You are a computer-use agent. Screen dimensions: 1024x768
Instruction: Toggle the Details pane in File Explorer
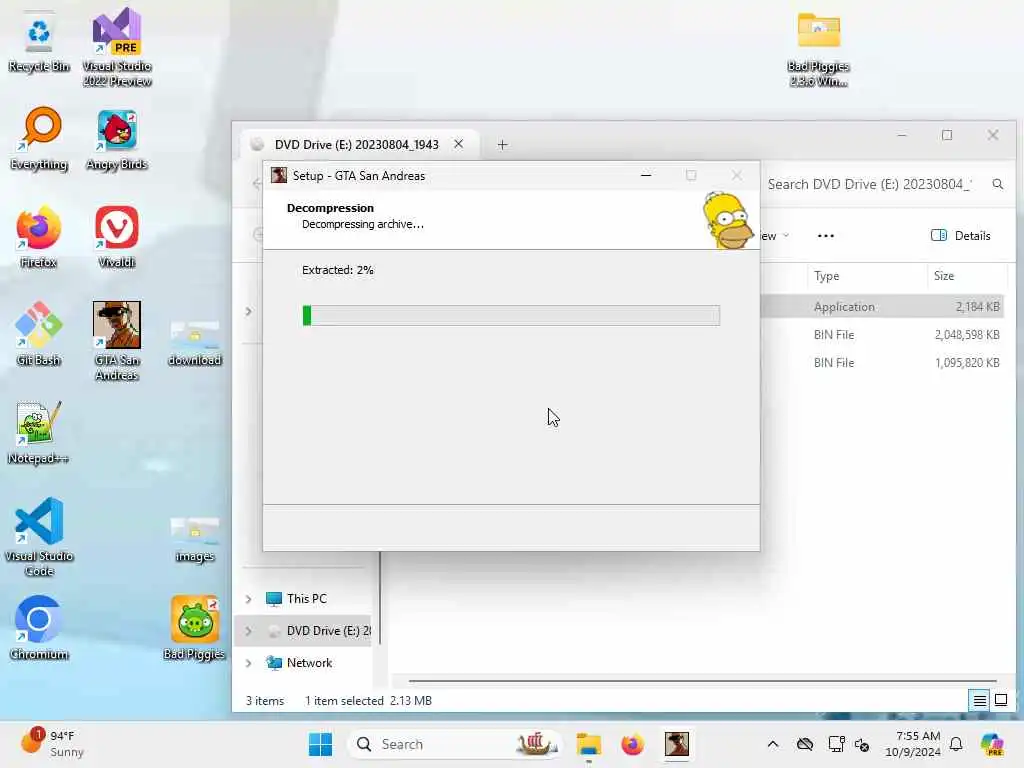click(x=960, y=236)
